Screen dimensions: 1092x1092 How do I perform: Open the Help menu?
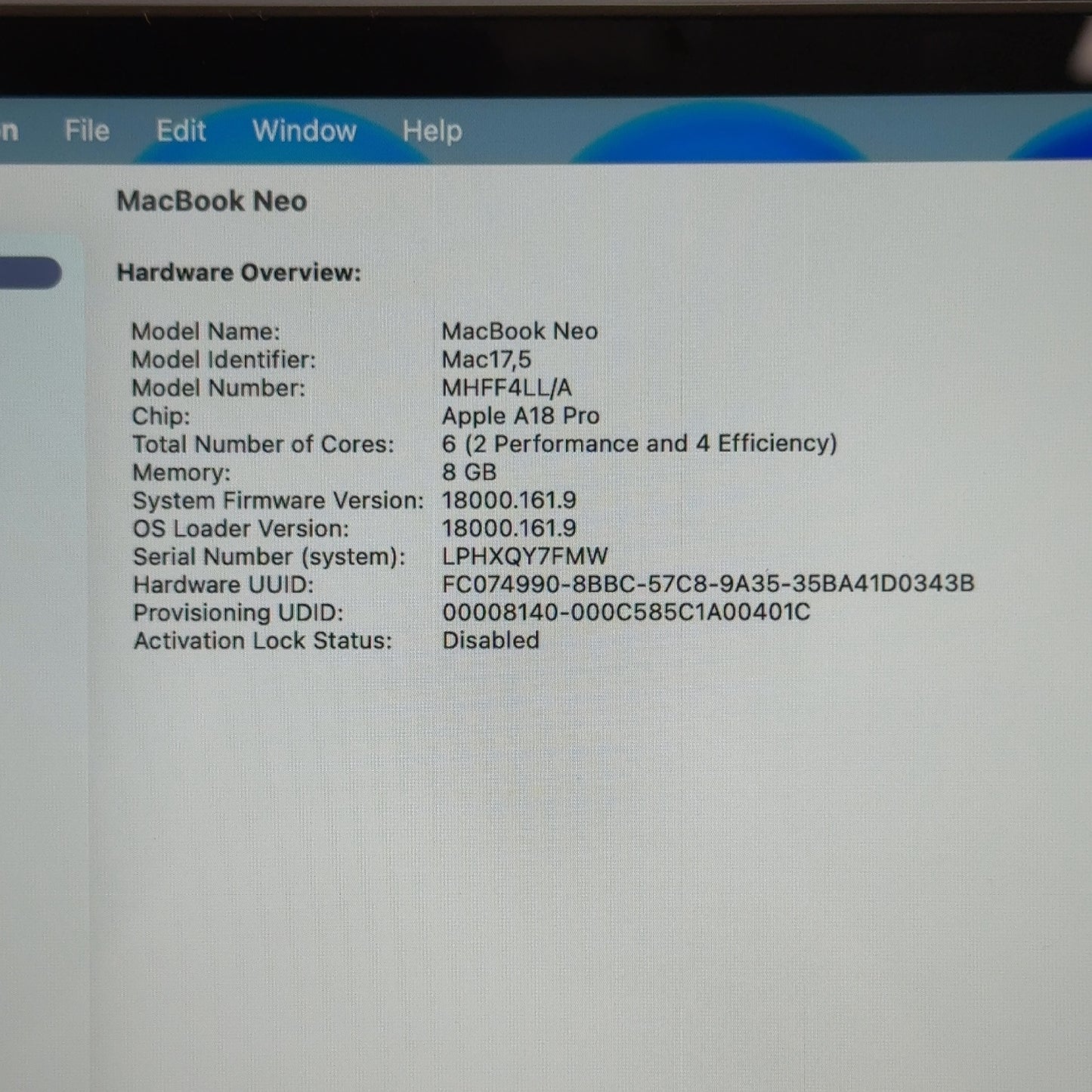[432, 131]
